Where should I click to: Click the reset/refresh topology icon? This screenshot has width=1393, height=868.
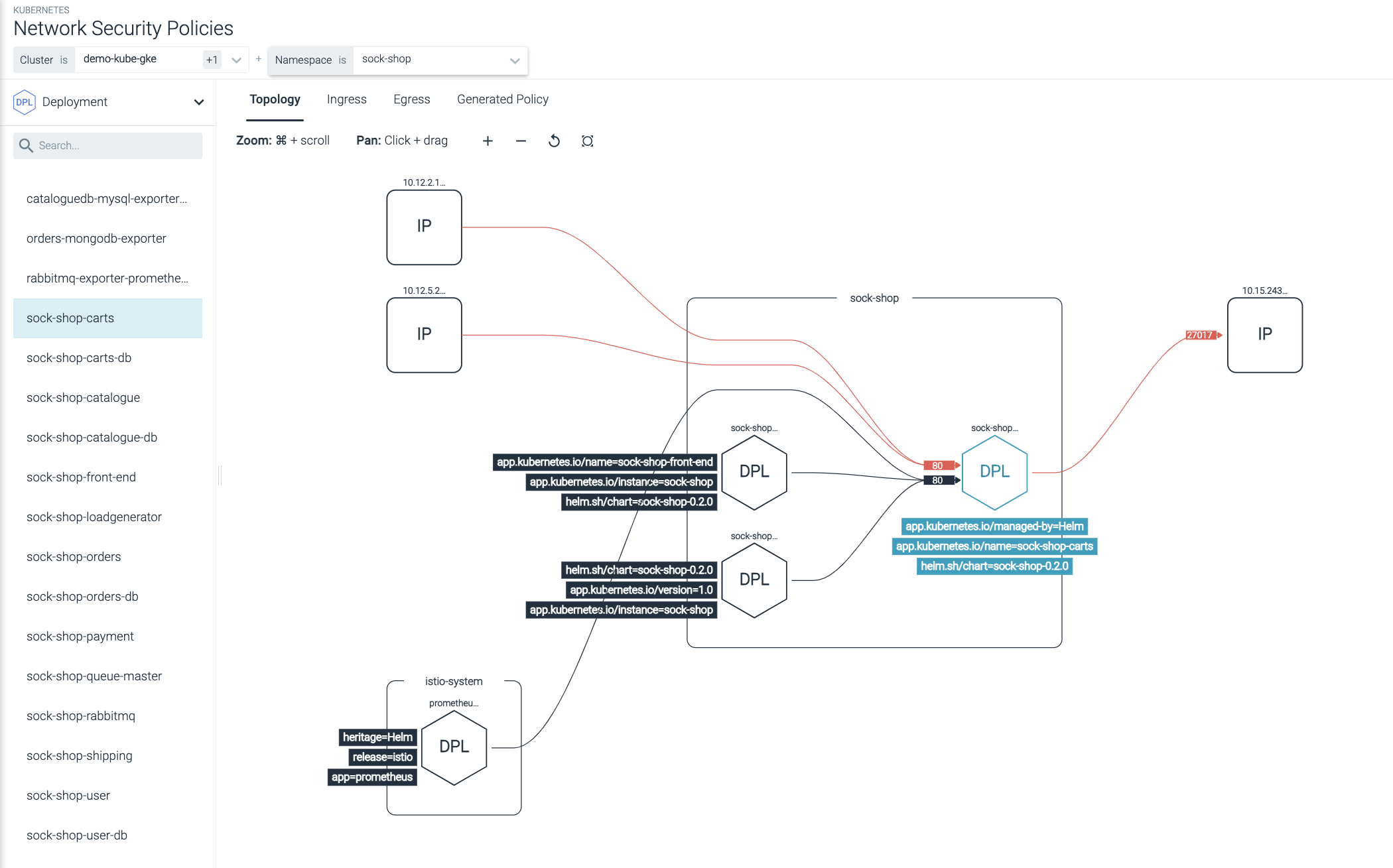(553, 141)
